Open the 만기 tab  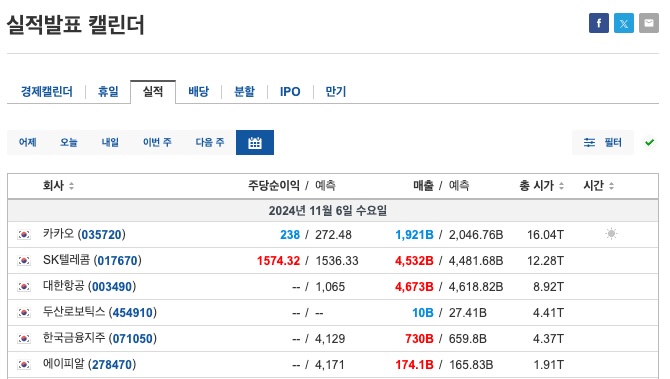tap(335, 91)
